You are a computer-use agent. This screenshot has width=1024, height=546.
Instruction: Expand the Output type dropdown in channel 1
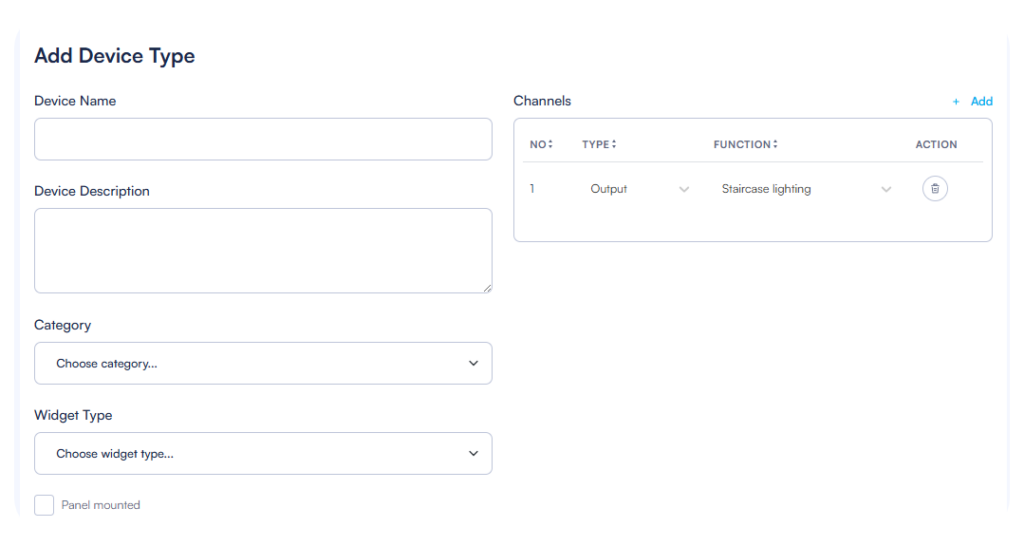tap(638, 189)
